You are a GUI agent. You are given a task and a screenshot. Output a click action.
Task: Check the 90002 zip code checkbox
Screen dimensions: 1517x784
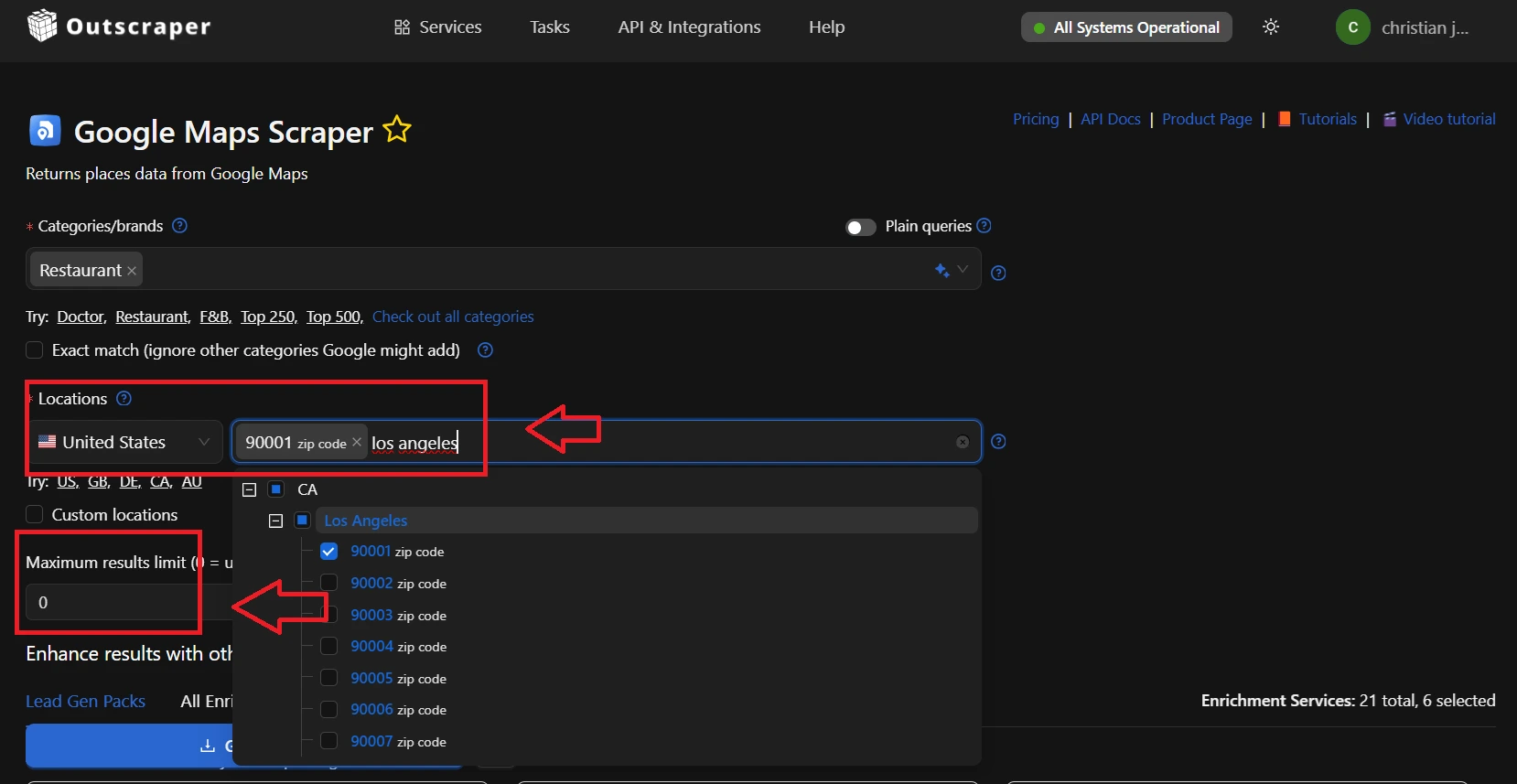(329, 583)
